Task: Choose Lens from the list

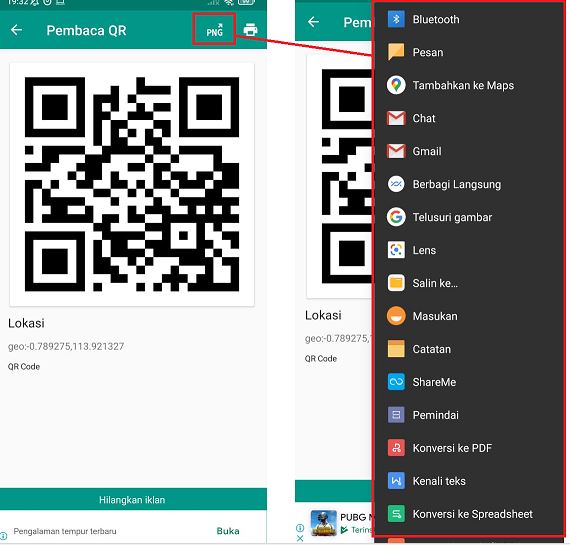Action: 424,250
